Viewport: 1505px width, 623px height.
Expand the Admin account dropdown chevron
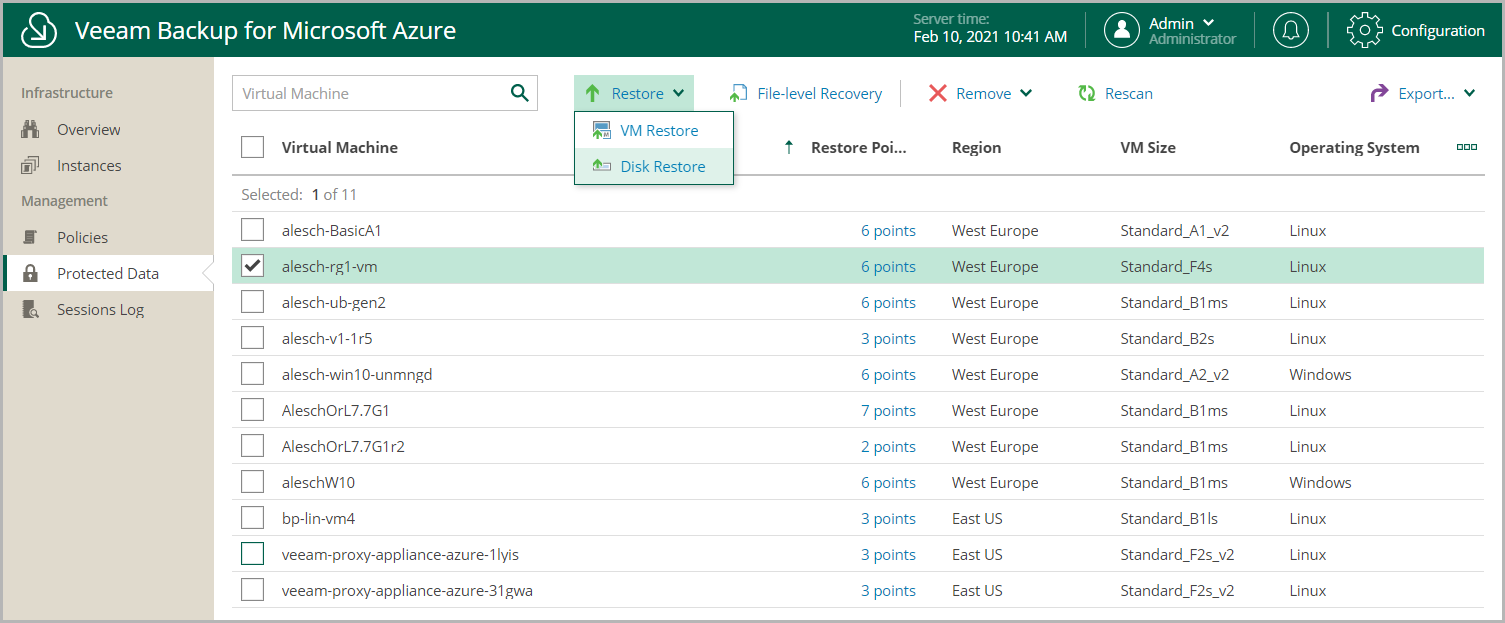tap(1209, 22)
